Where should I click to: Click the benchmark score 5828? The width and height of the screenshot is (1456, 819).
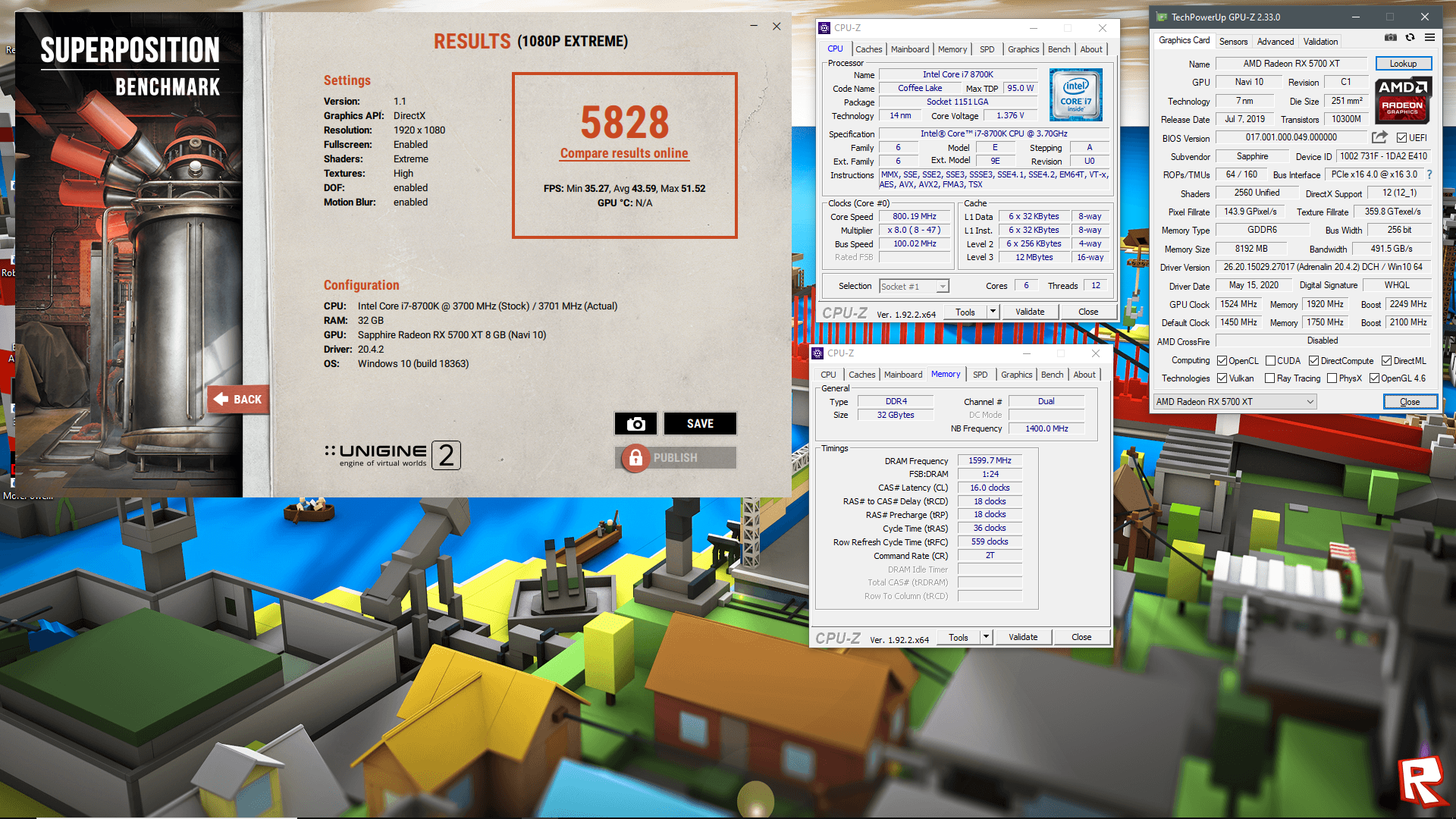(624, 122)
